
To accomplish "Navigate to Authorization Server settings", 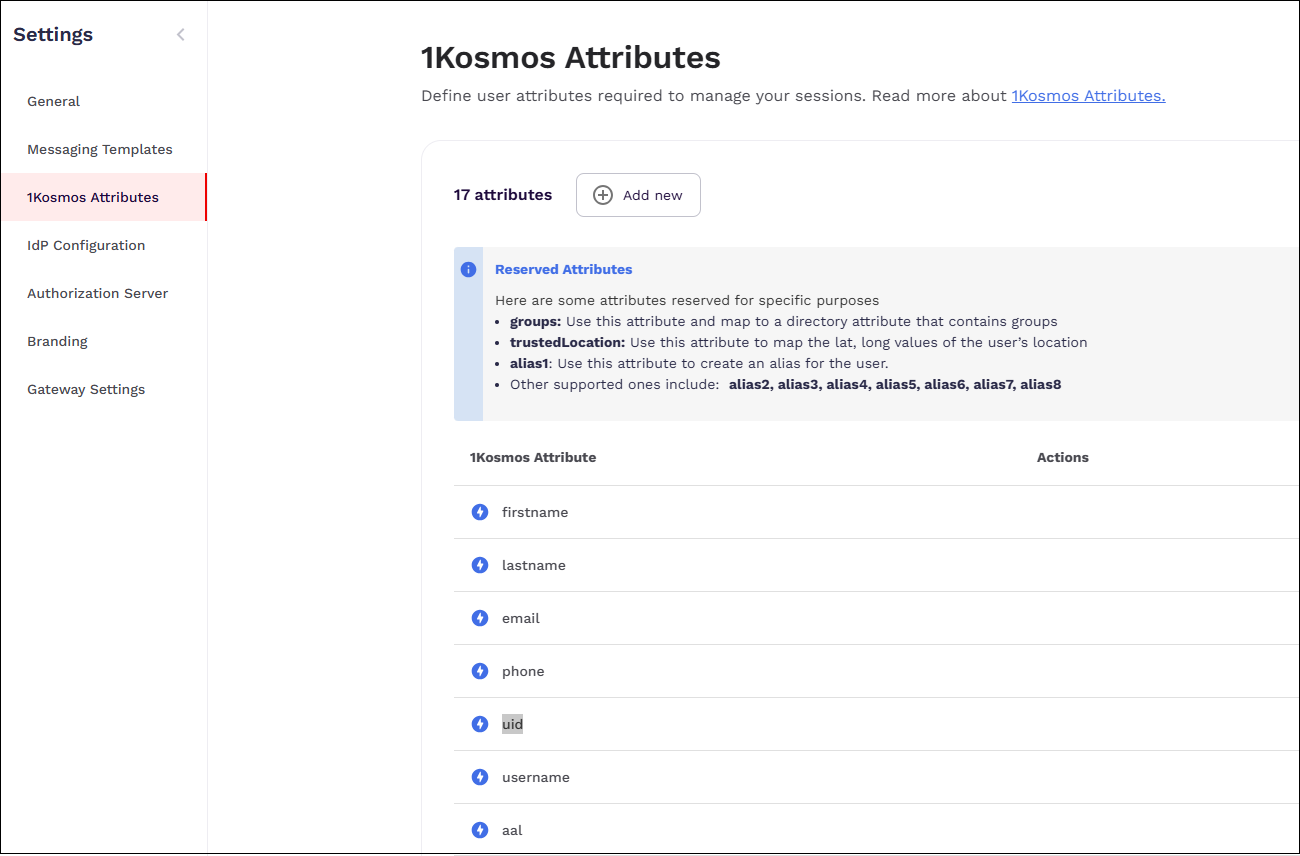I will coord(97,293).
